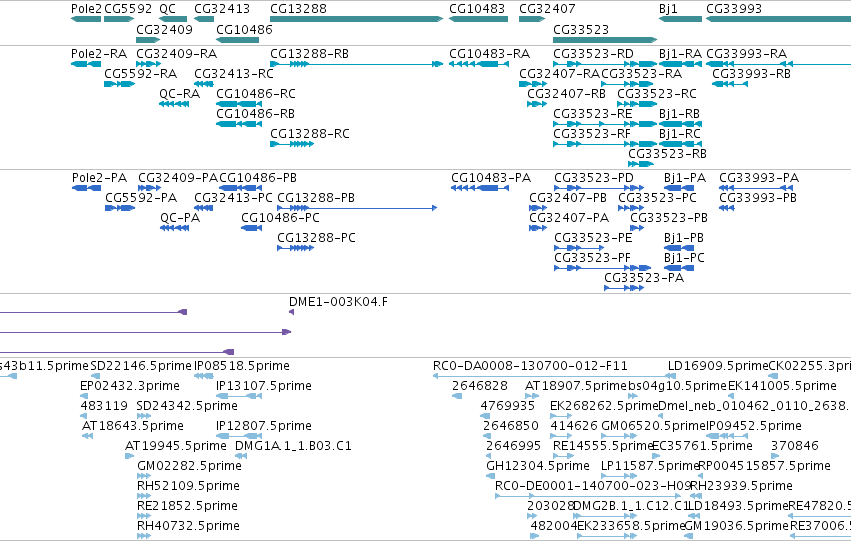Select transcript CG33523-RB
This screenshot has height=541, width=851.
pos(641,164)
